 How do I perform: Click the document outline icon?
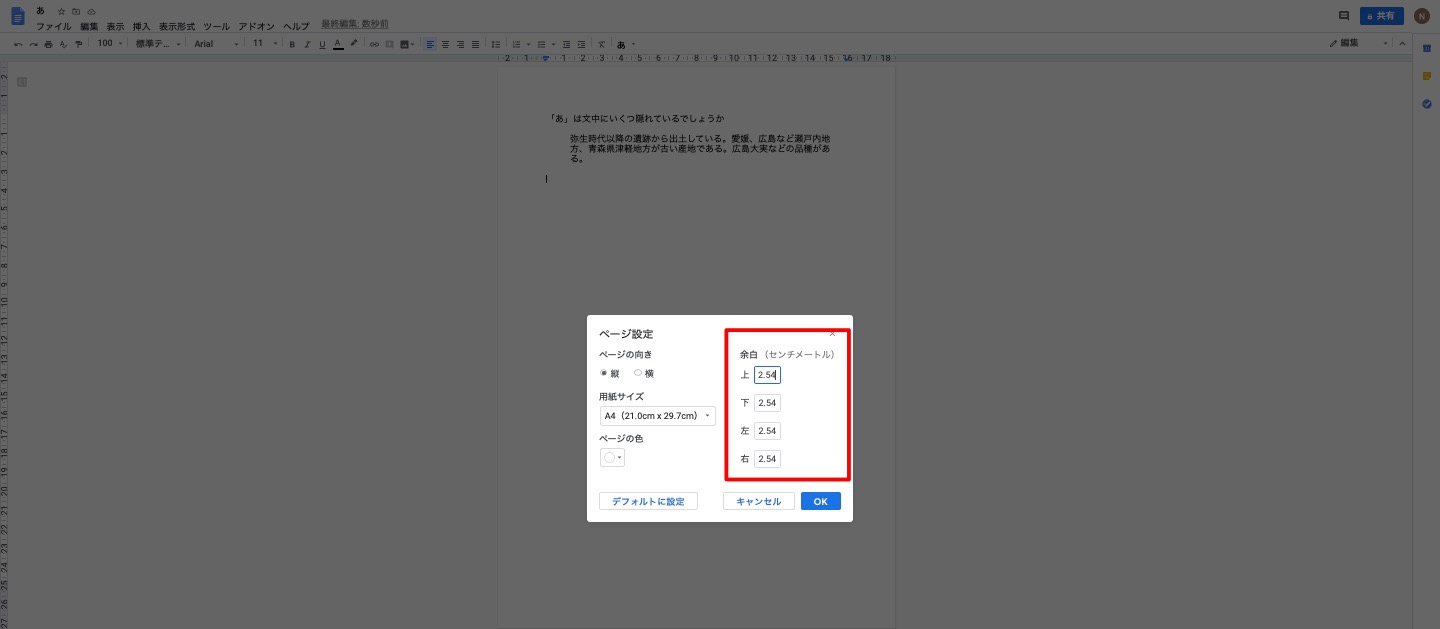[x=21, y=82]
